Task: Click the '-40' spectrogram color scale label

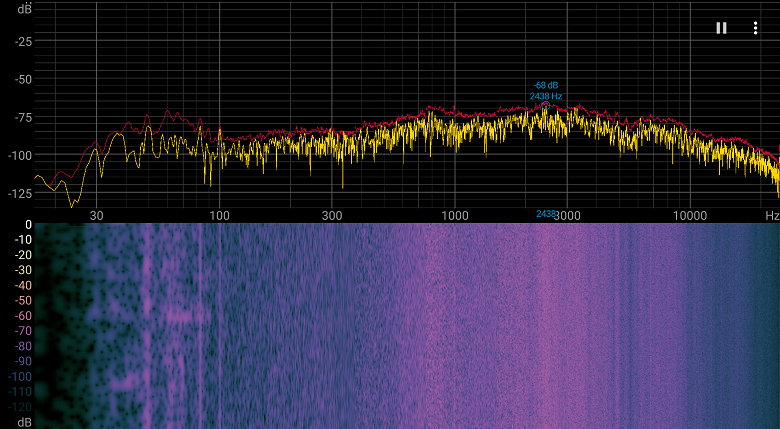Action: 24,286
